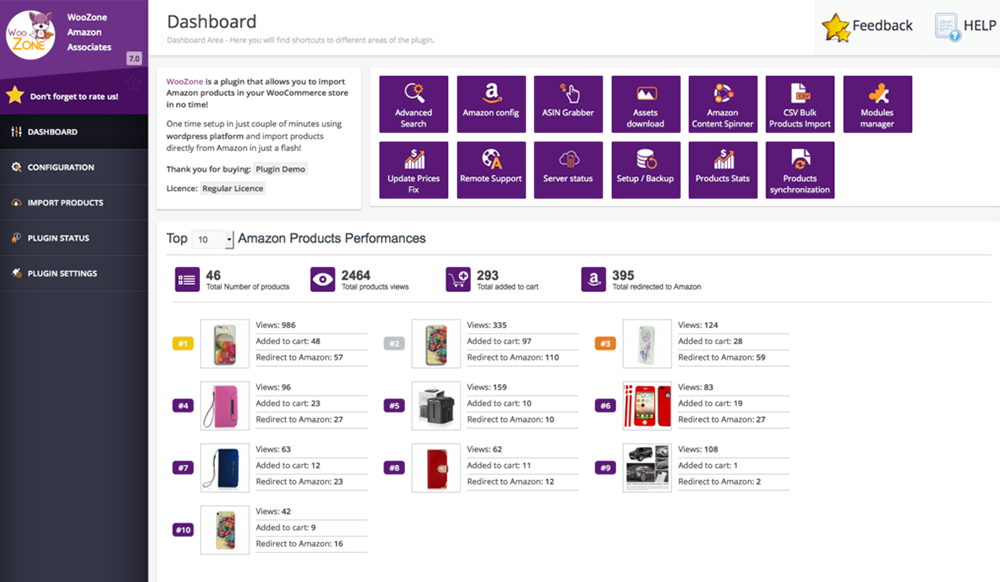Open the #7 blue wallet case thumbnail
This screenshot has height=582, width=1000.
[x=224, y=468]
